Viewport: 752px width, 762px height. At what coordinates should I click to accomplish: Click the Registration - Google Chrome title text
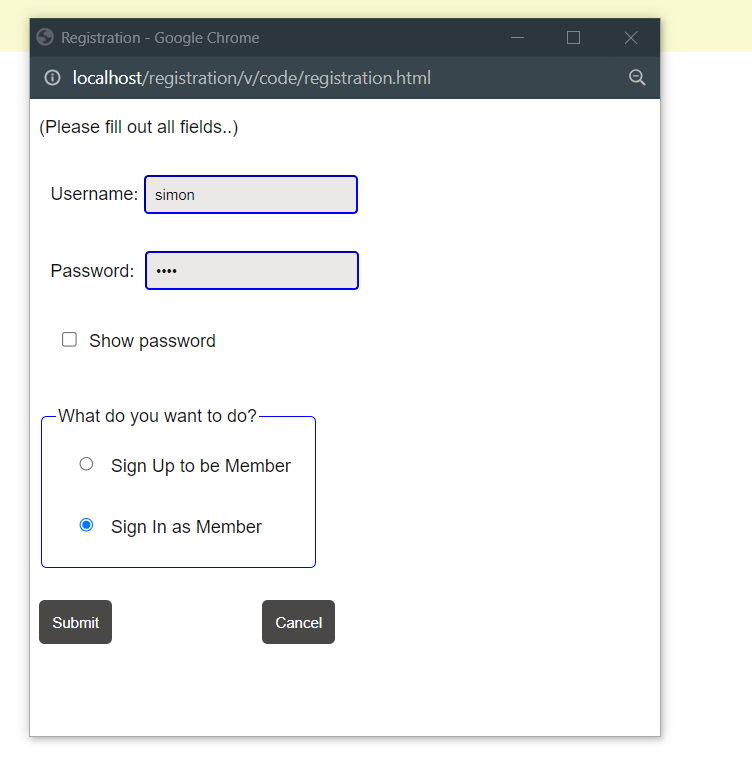160,38
